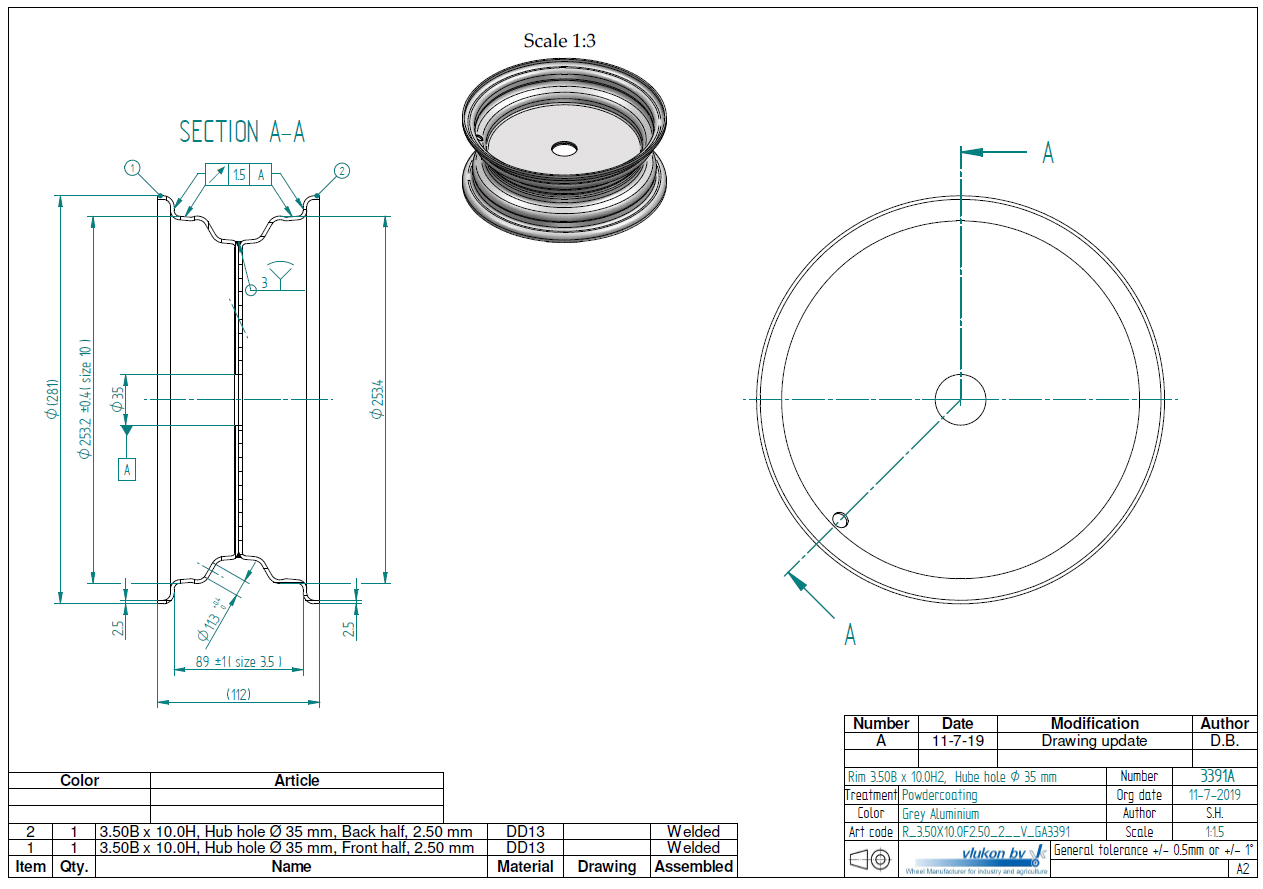Screen dimensions: 1263x889
Task: Click the SECTION A-A title text
Action: (242, 132)
